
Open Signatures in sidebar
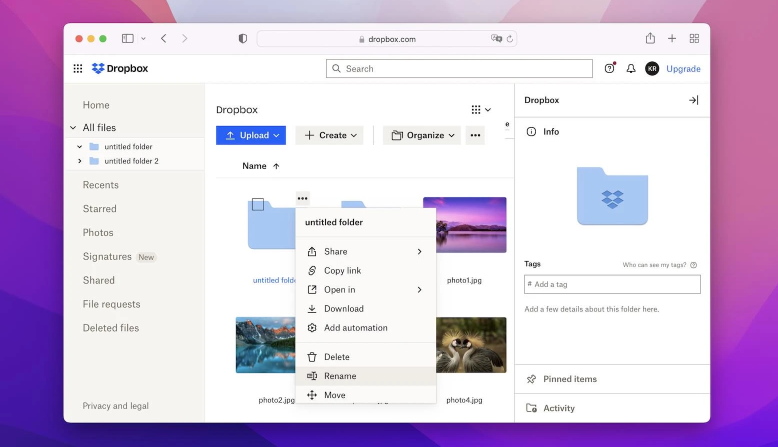[107, 256]
